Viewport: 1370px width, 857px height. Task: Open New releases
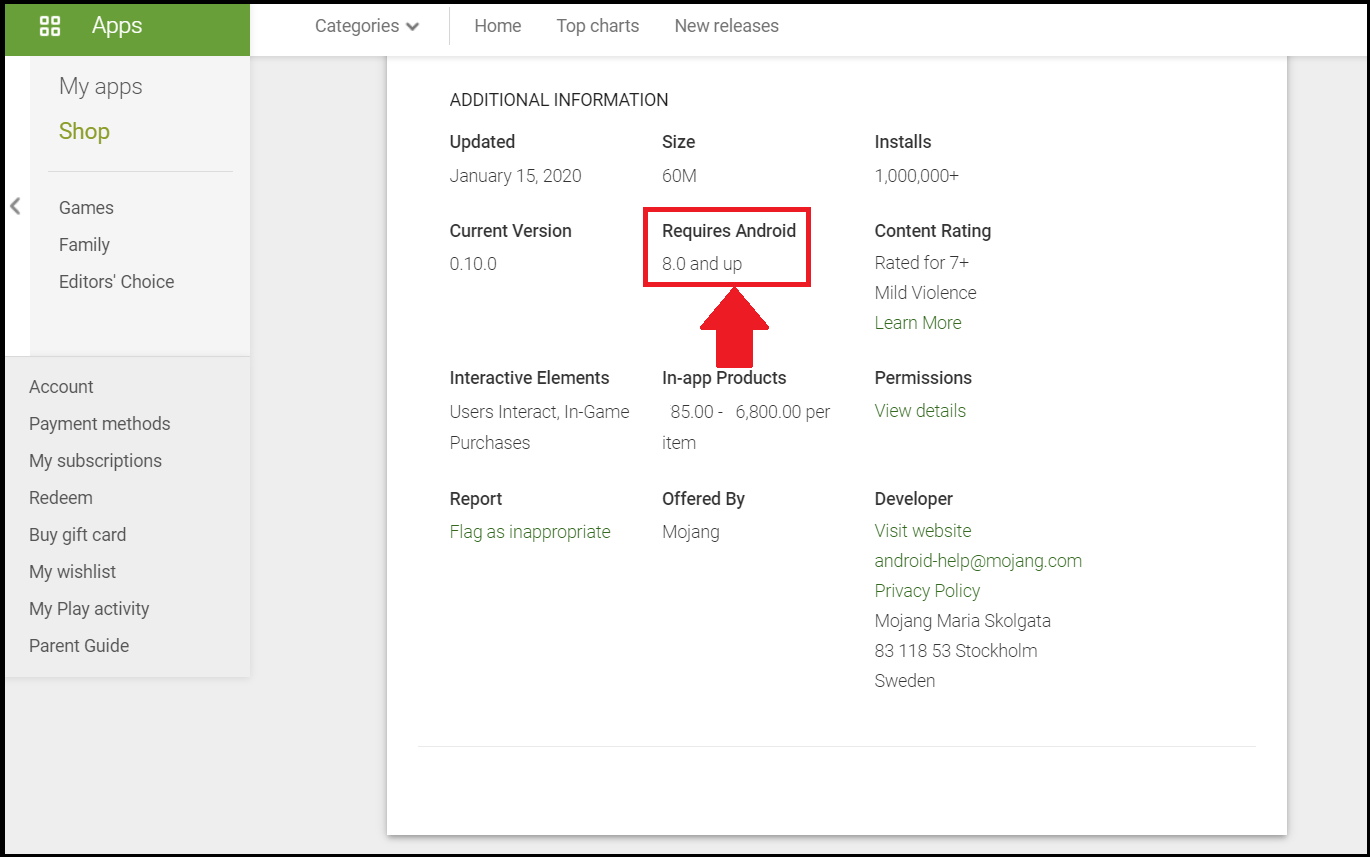coord(727,26)
